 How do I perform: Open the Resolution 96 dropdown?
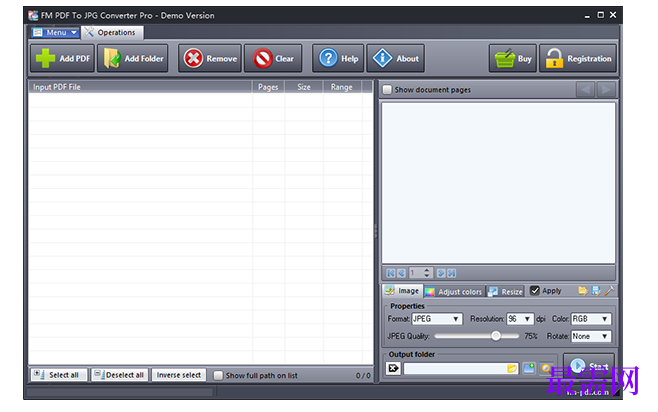coord(520,319)
